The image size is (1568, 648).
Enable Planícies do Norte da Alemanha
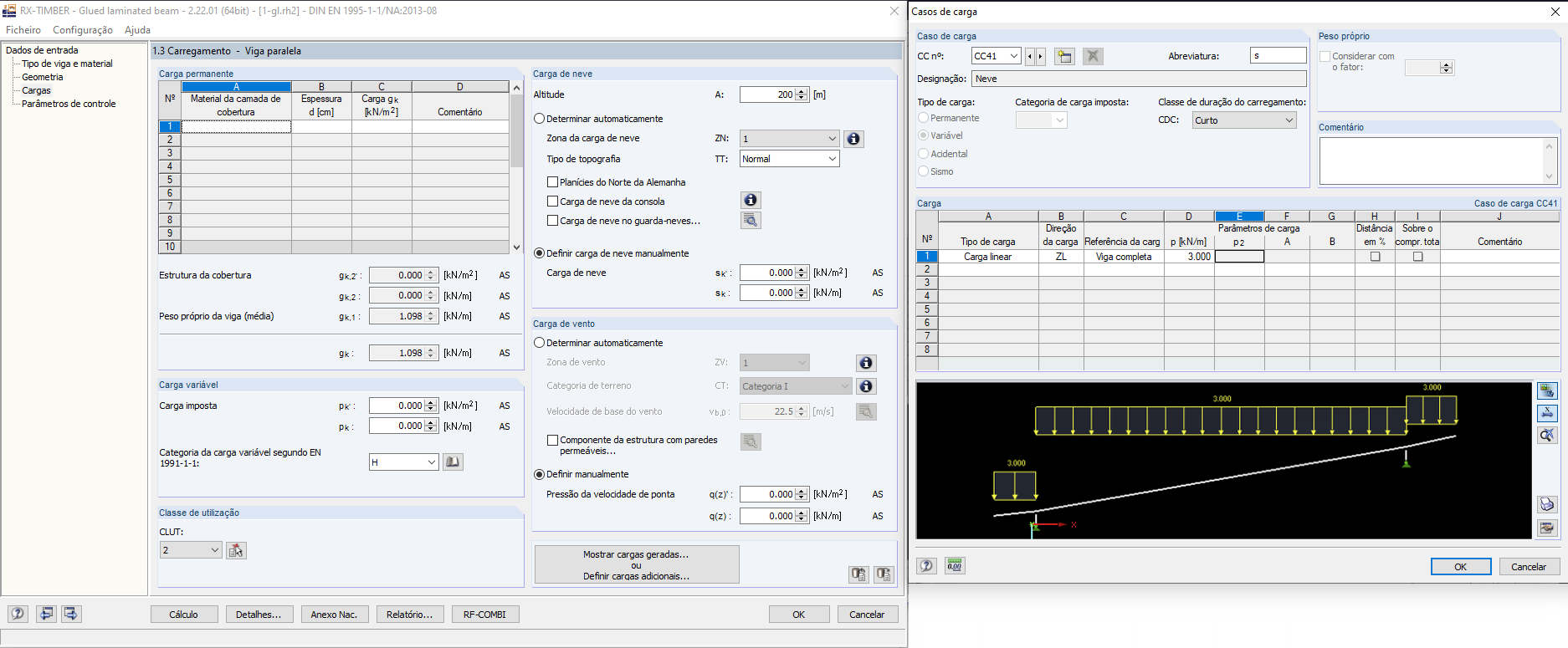[552, 181]
